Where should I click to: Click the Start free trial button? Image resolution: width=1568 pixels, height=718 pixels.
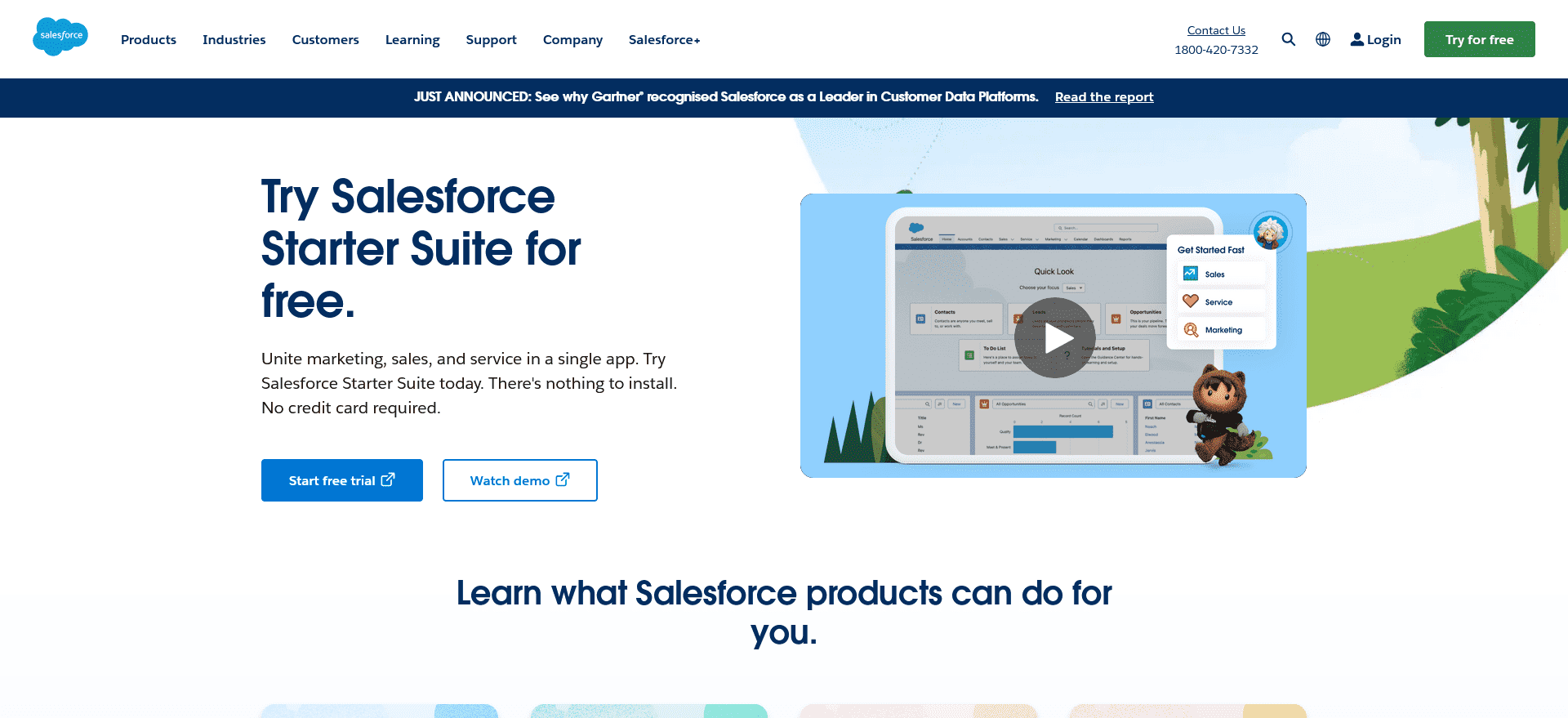click(x=342, y=480)
